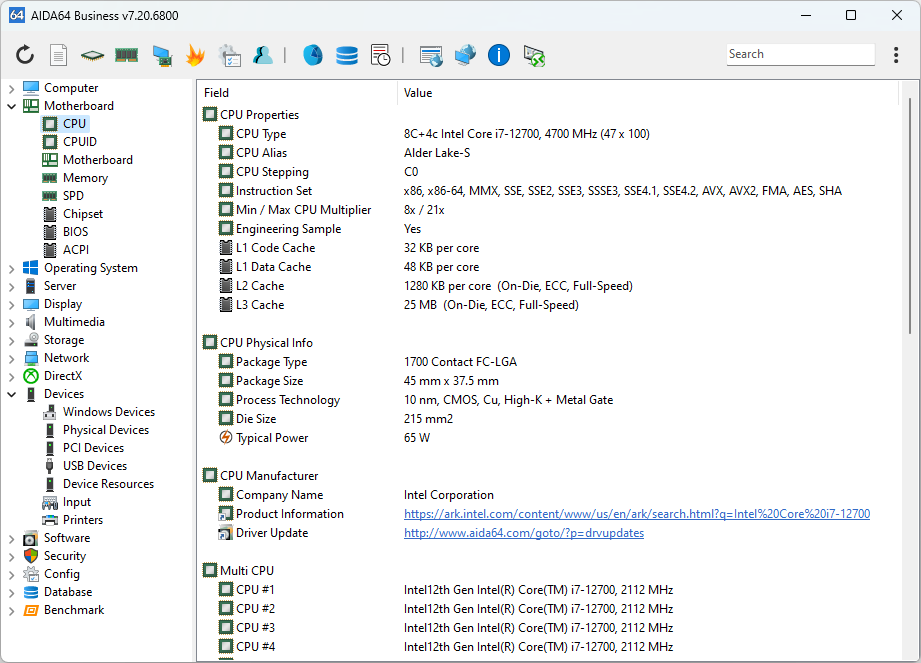
Task: Click the CPU chip toolbar icon
Action: [x=92, y=55]
